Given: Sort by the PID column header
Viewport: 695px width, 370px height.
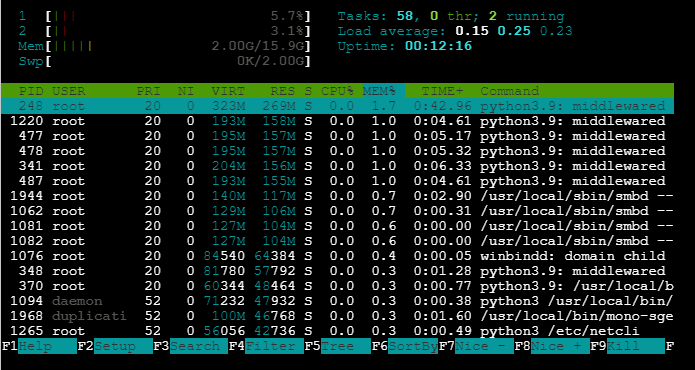Looking at the screenshot, I should tap(31, 91).
